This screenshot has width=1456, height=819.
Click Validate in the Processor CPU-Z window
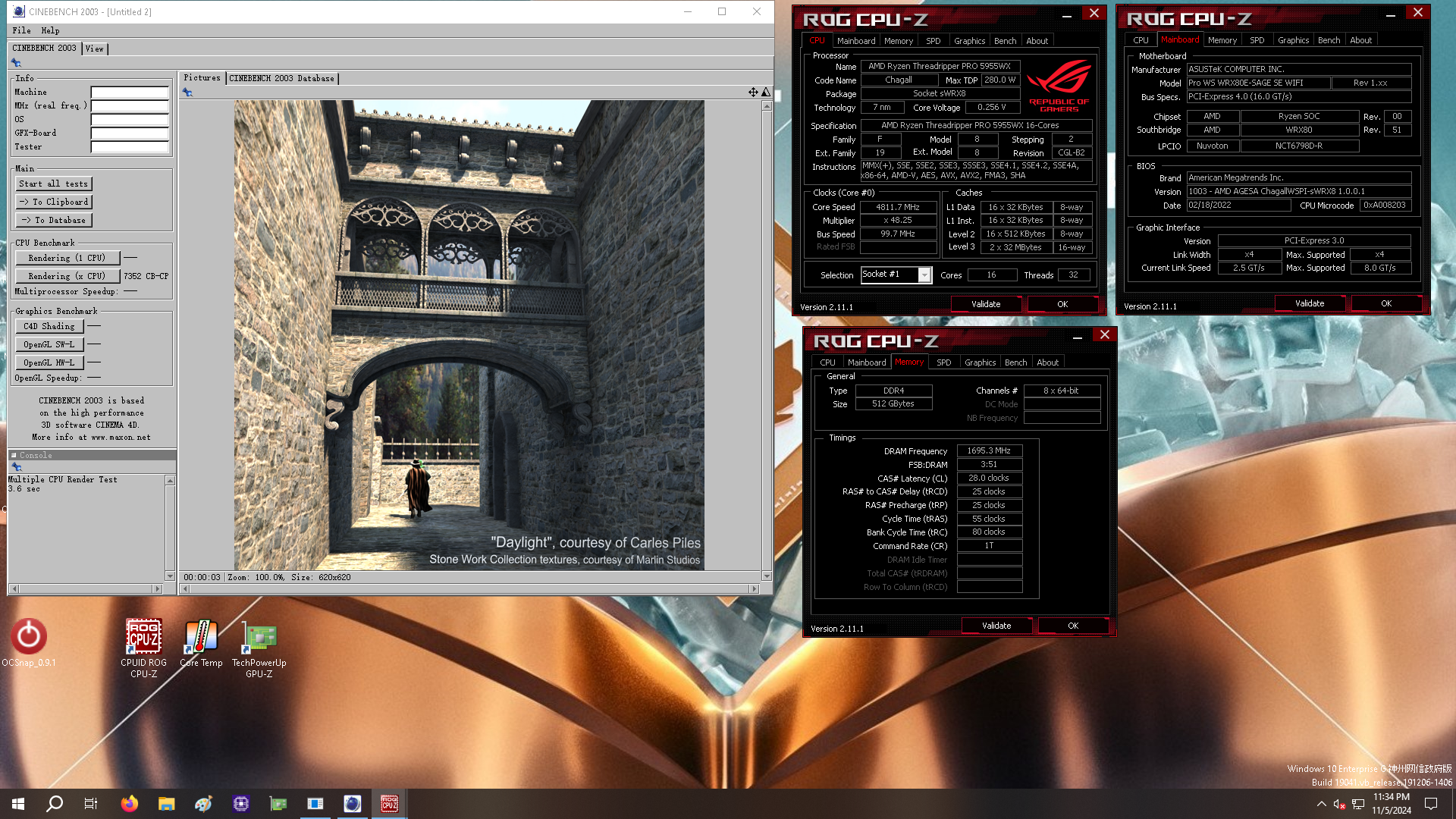click(x=986, y=304)
